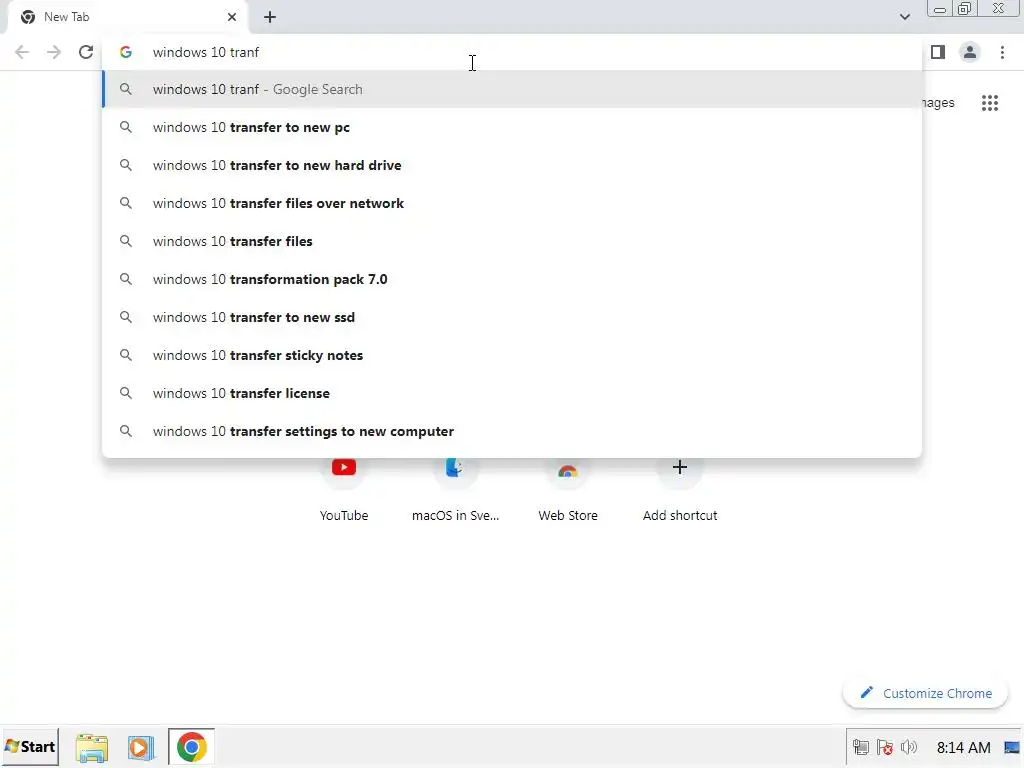Screen dimensions: 1024x768
Task: Click the Reload page icon
Action: point(86,52)
